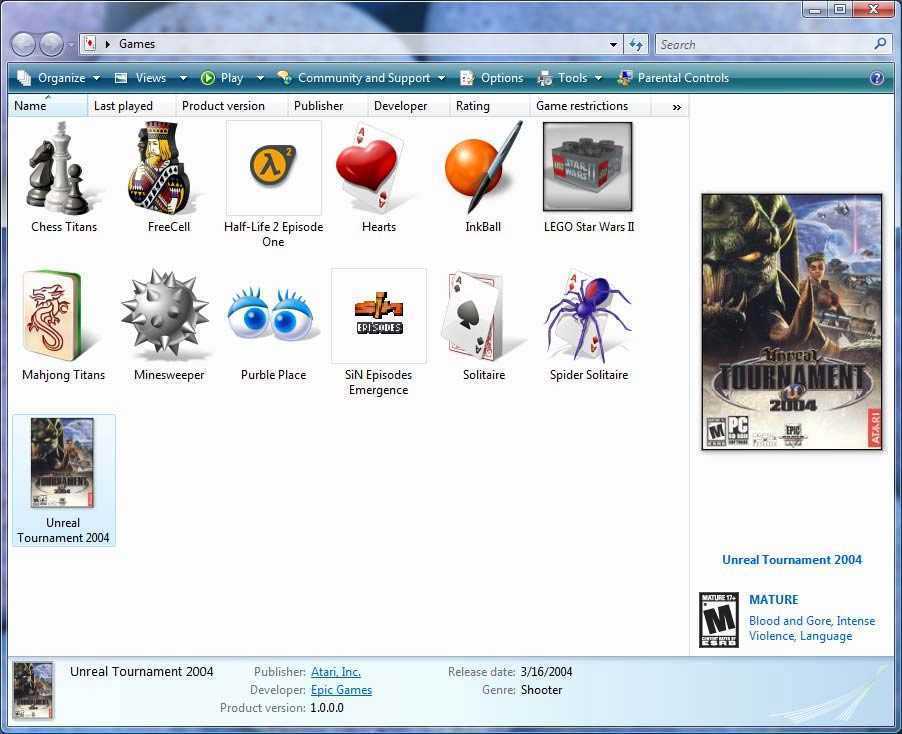Click release date value 3/16/2004

(546, 672)
